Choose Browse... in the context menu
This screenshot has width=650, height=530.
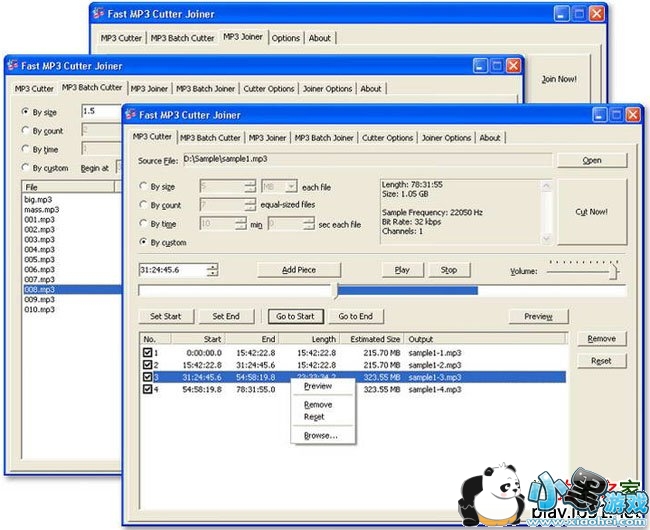320,436
